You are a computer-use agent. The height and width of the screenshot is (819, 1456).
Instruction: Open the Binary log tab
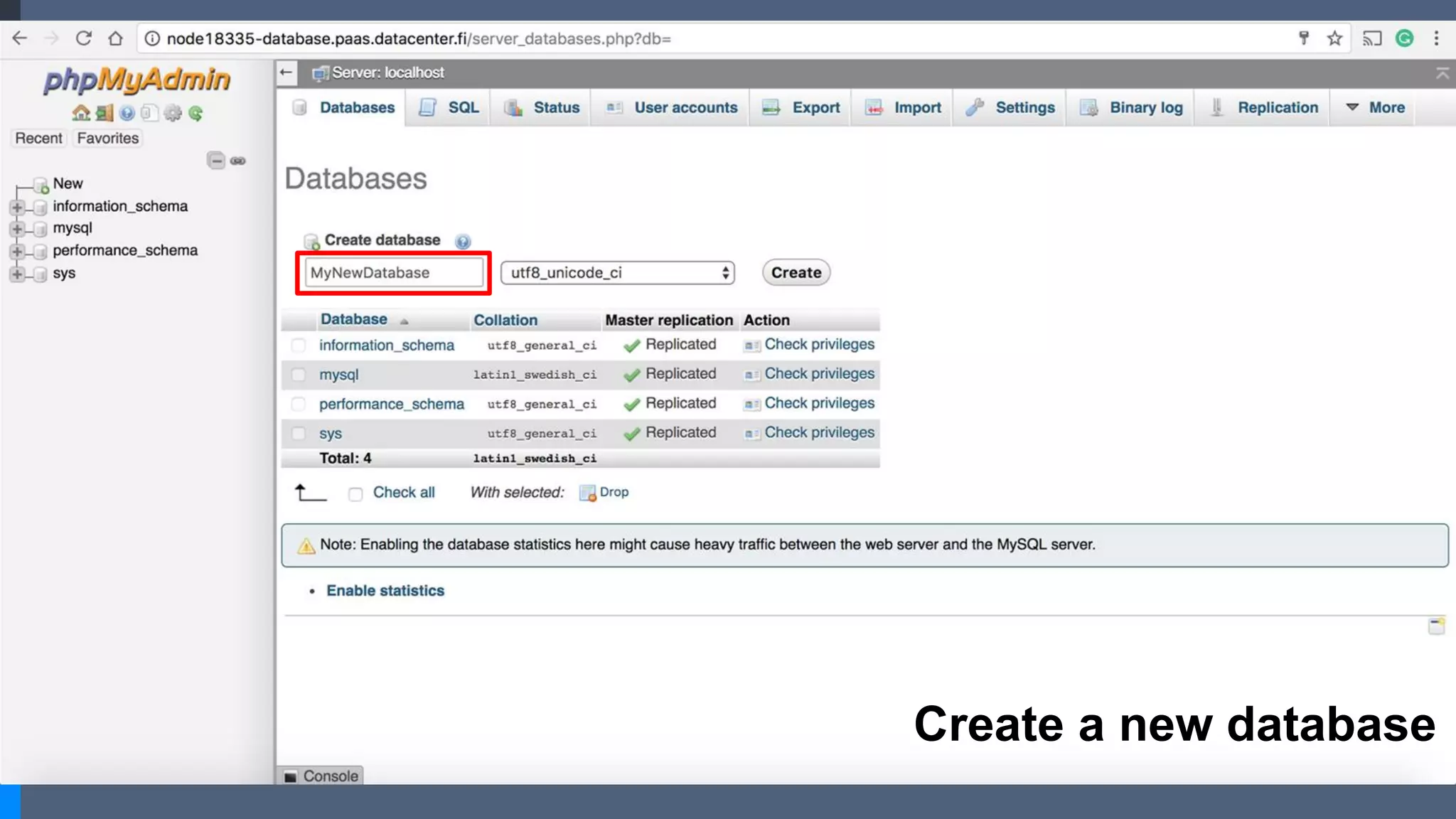[x=1131, y=107]
